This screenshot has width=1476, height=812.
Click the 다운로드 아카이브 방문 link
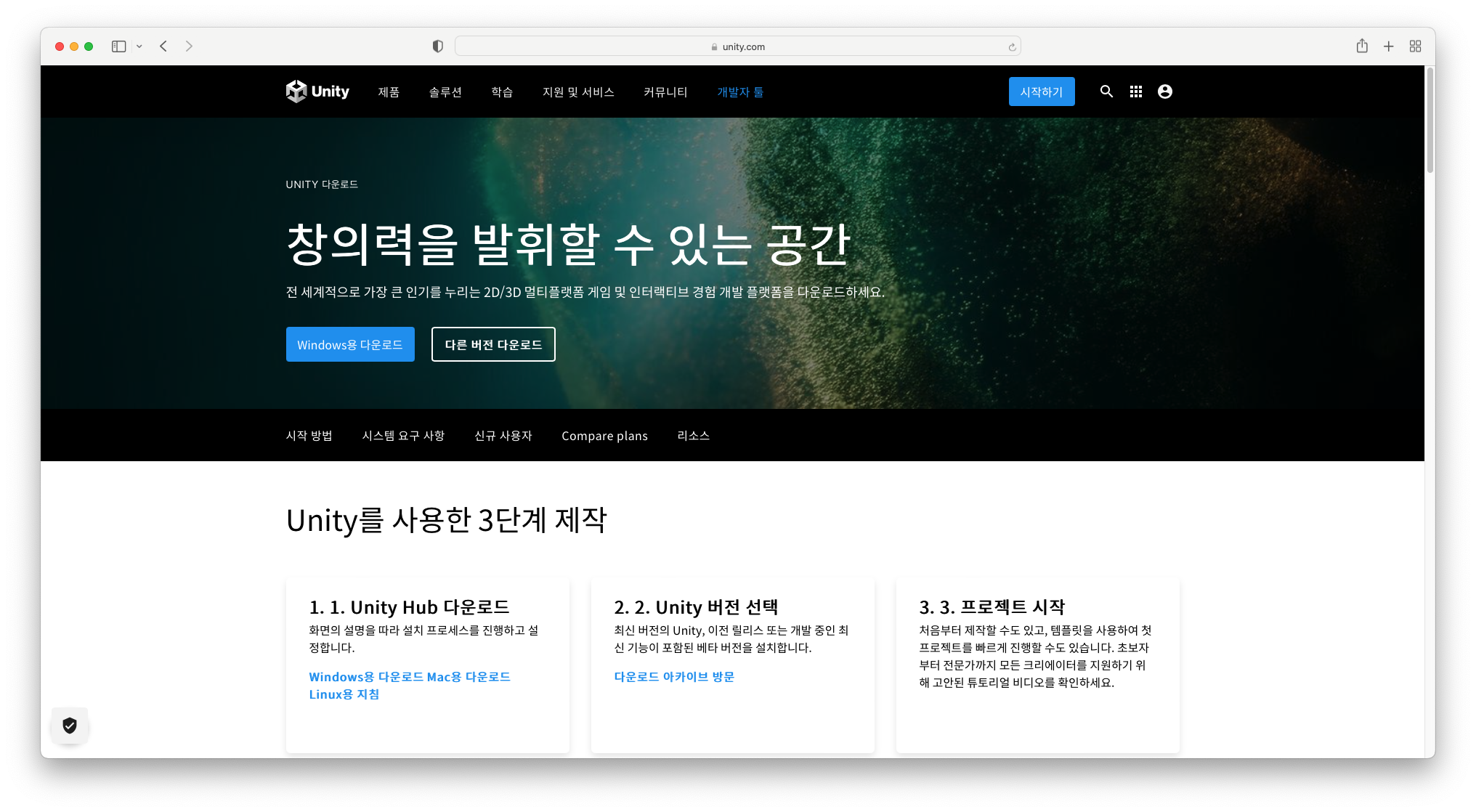[x=674, y=677]
